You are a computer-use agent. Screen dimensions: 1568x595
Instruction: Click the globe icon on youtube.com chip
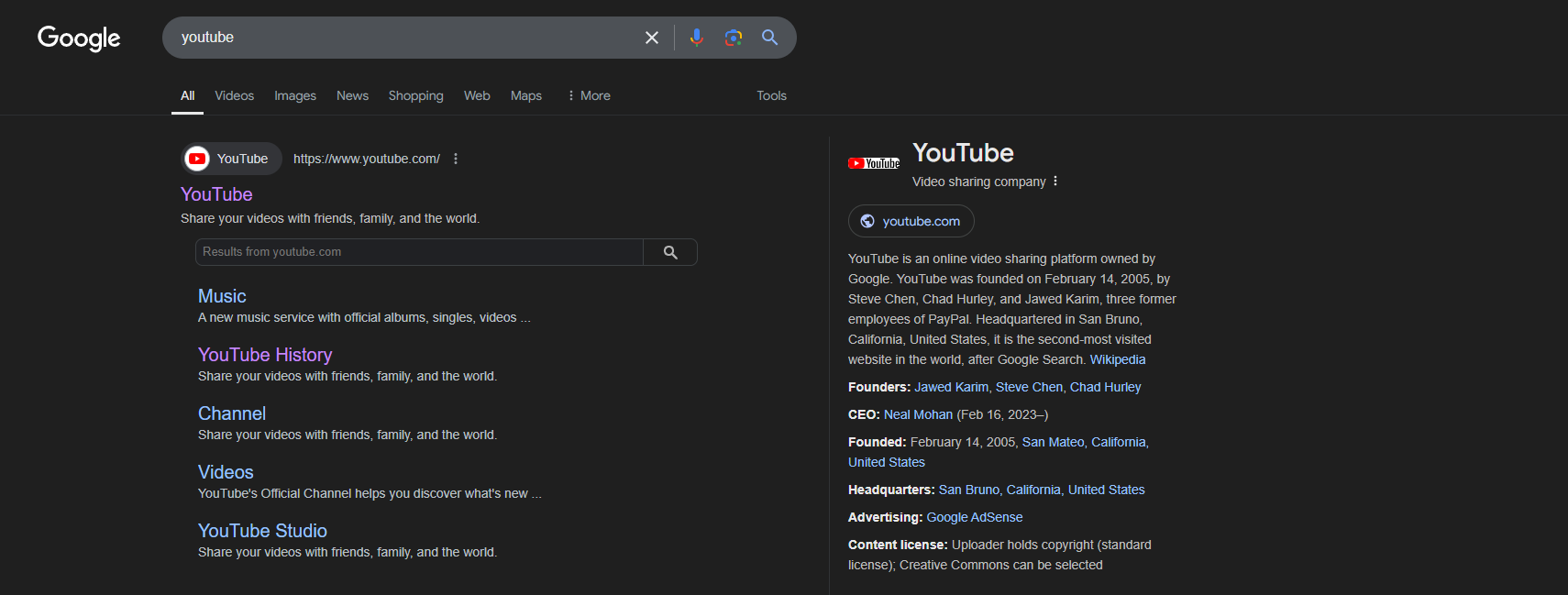point(867,221)
